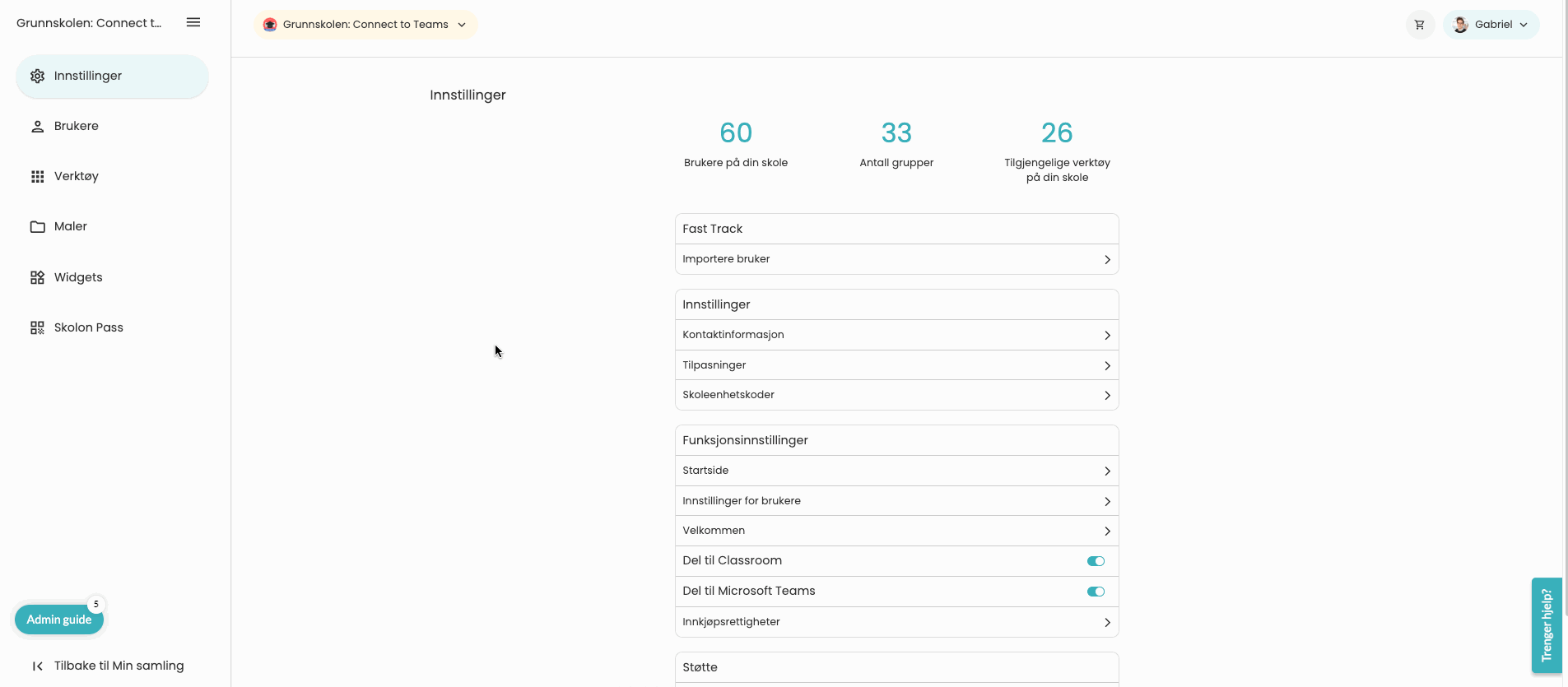Image resolution: width=1568 pixels, height=687 pixels.
Task: Open Maler in the sidebar
Action: [112, 227]
